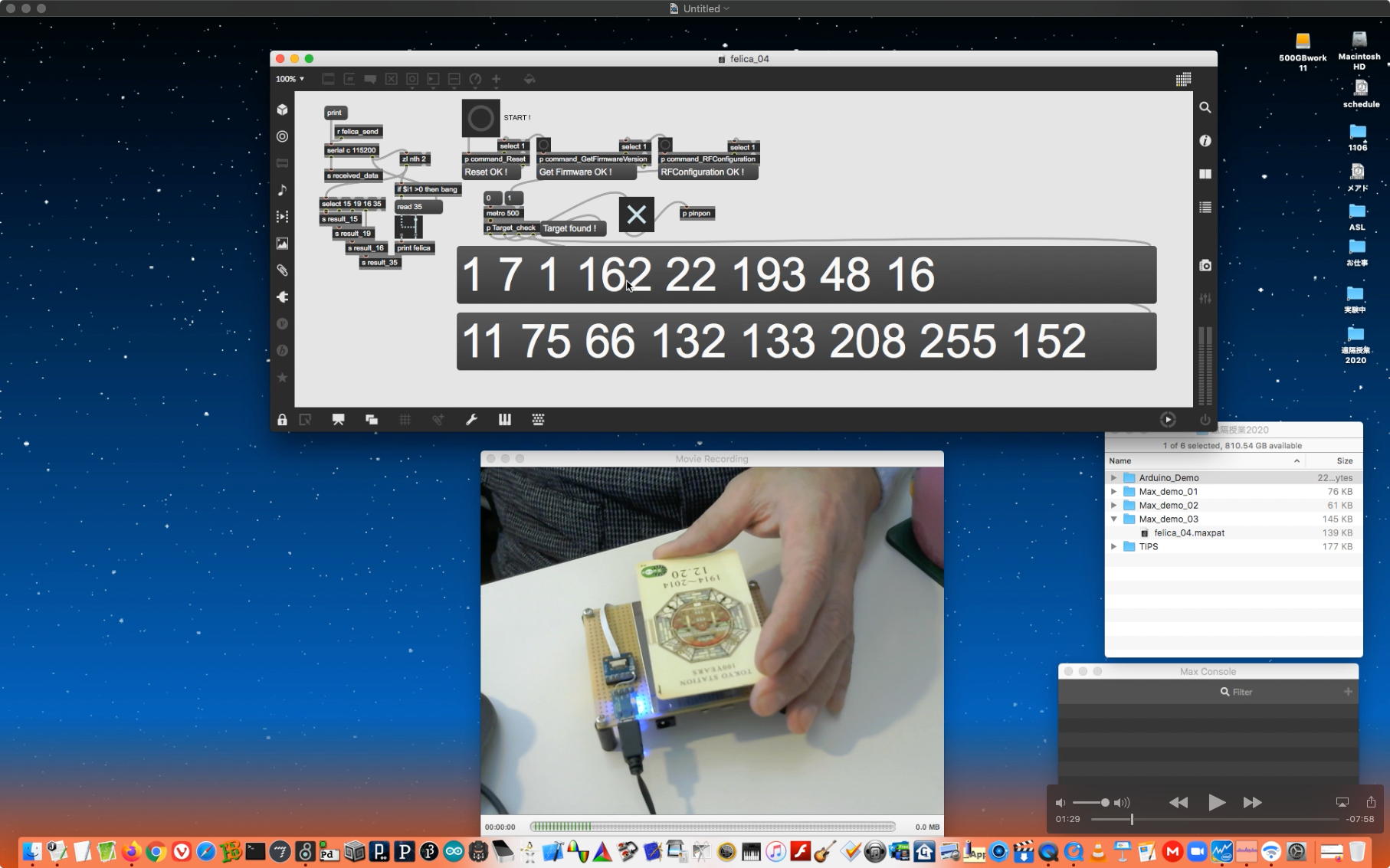The image size is (1390, 868).
Task: Expand the Max_demo_01 folder
Action: (1113, 492)
